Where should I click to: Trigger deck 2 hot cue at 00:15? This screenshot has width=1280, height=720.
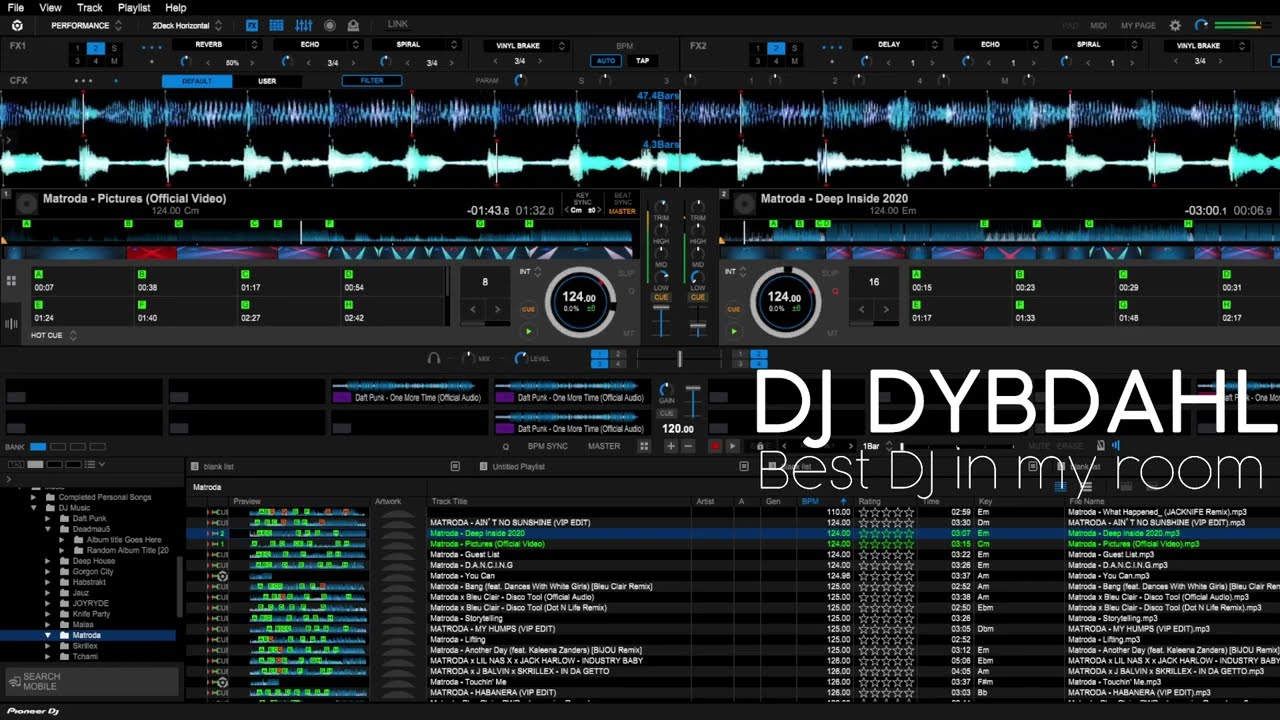pyautogui.click(x=960, y=281)
